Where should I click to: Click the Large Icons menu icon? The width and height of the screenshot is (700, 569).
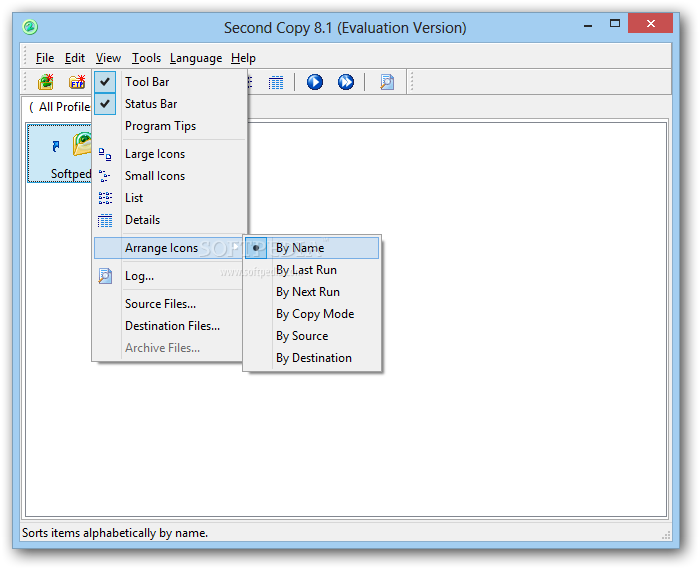coord(105,154)
